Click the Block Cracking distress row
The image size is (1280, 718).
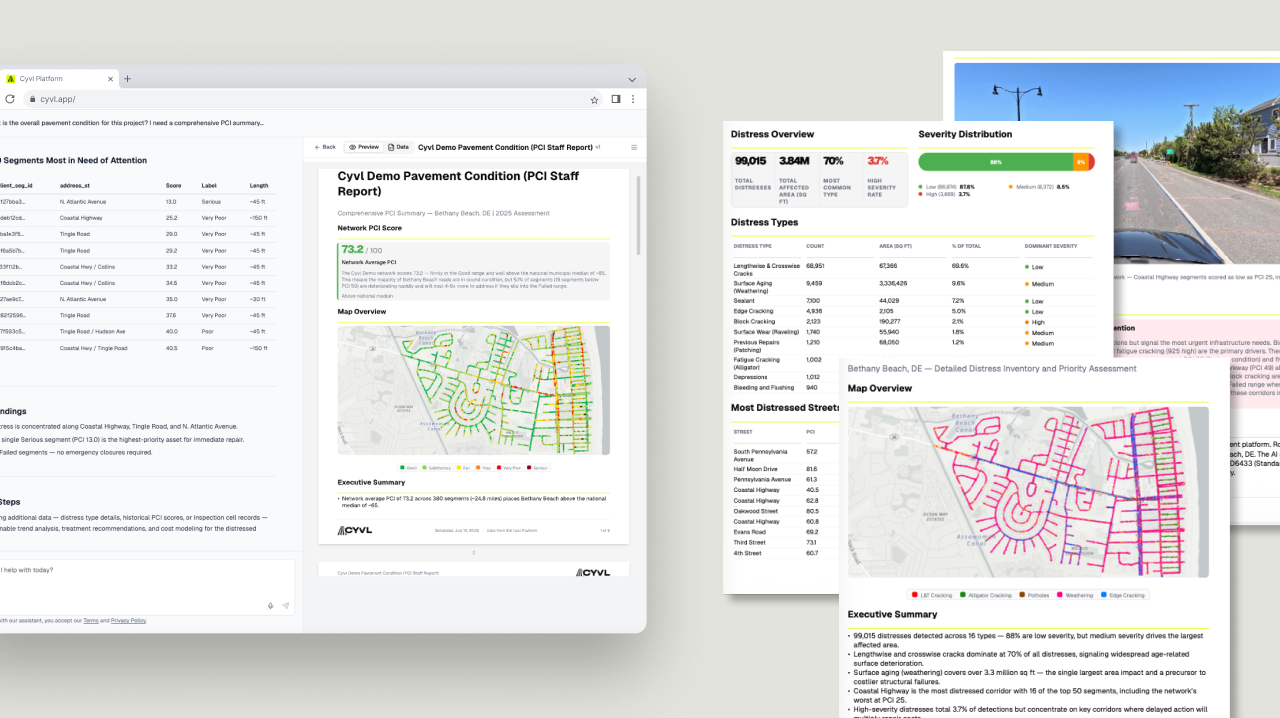tap(913, 322)
